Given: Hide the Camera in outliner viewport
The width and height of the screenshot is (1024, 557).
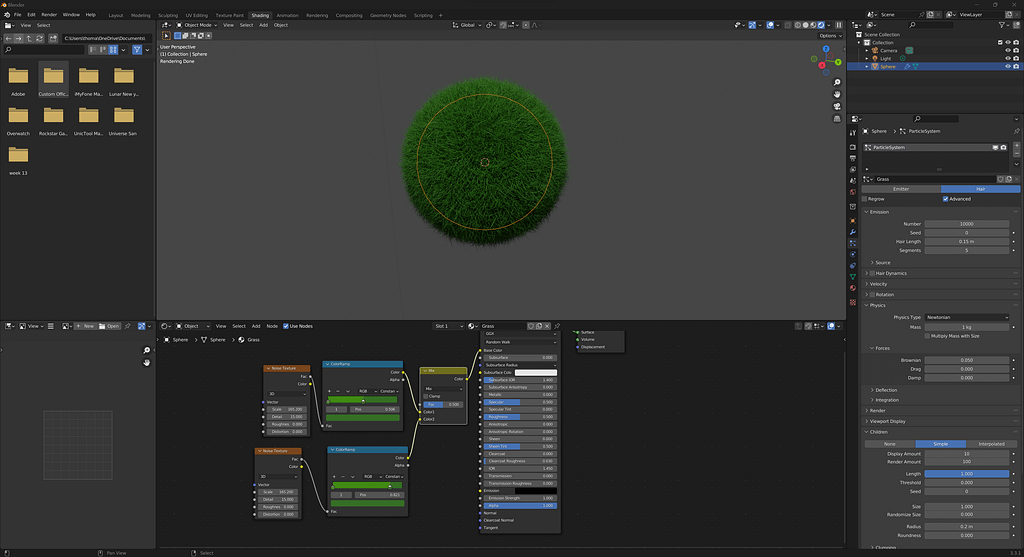Looking at the screenshot, I should coord(1006,50).
